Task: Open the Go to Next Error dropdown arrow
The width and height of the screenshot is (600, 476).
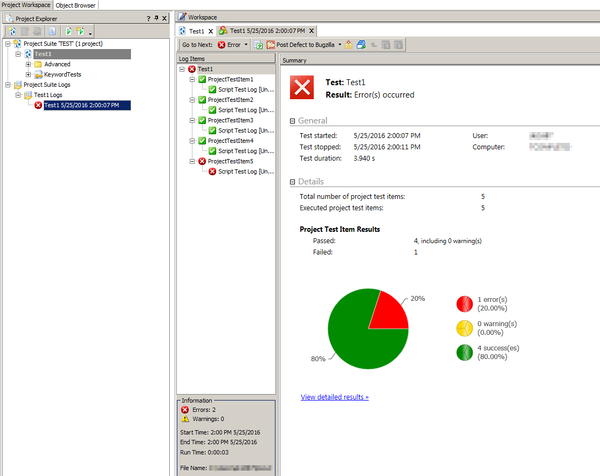Action: pos(246,45)
